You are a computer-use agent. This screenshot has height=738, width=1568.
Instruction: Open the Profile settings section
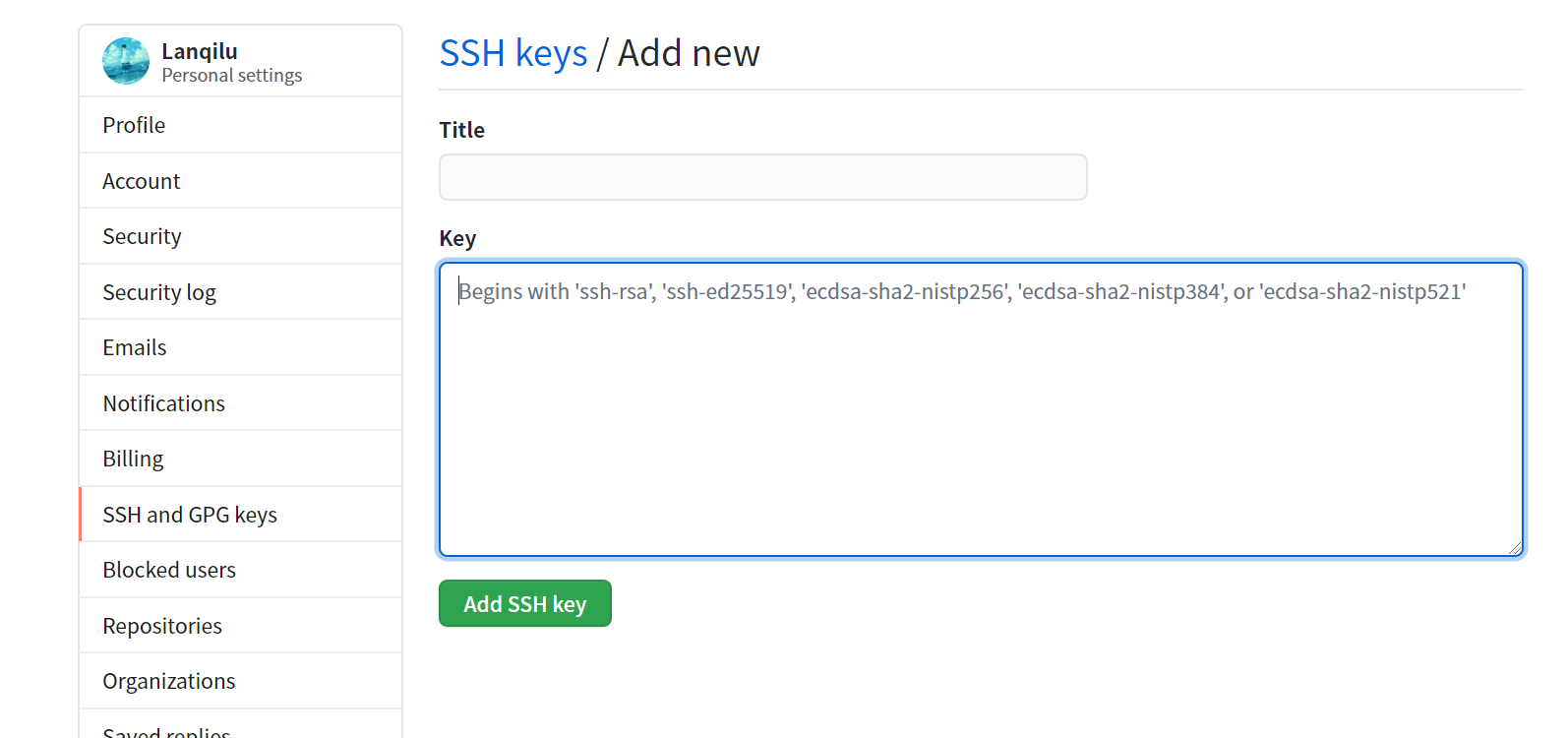coord(133,125)
